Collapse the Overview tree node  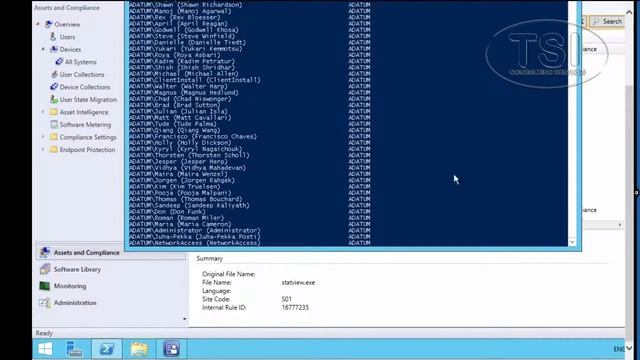pyautogui.click(x=38, y=24)
